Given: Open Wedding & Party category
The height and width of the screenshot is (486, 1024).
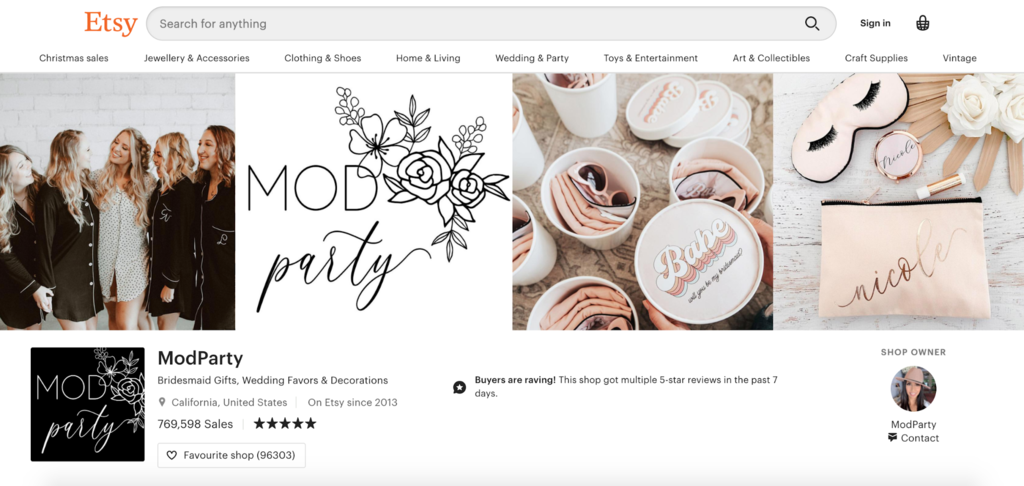Looking at the screenshot, I should (532, 58).
